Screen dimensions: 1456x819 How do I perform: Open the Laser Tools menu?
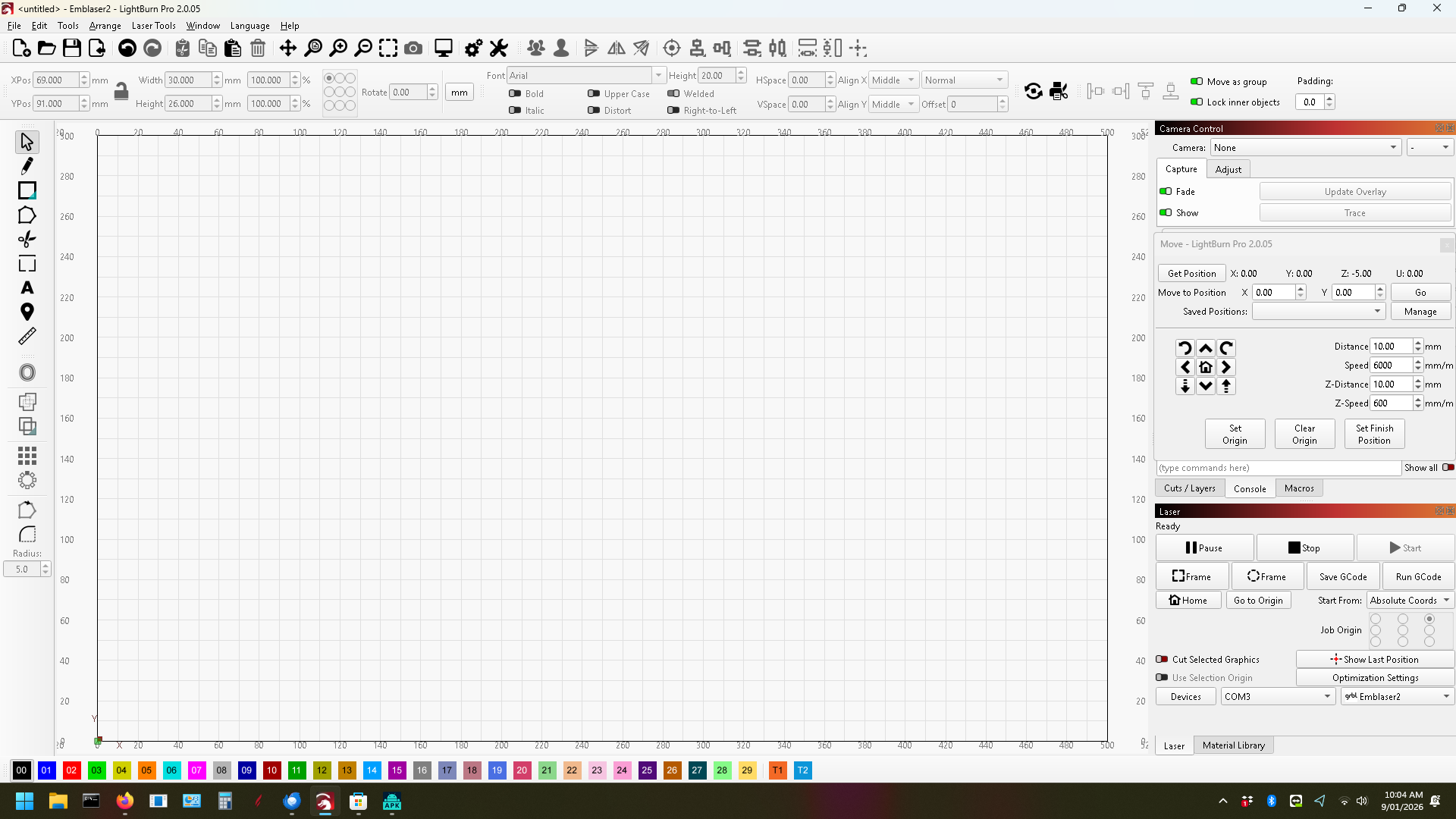click(x=153, y=25)
